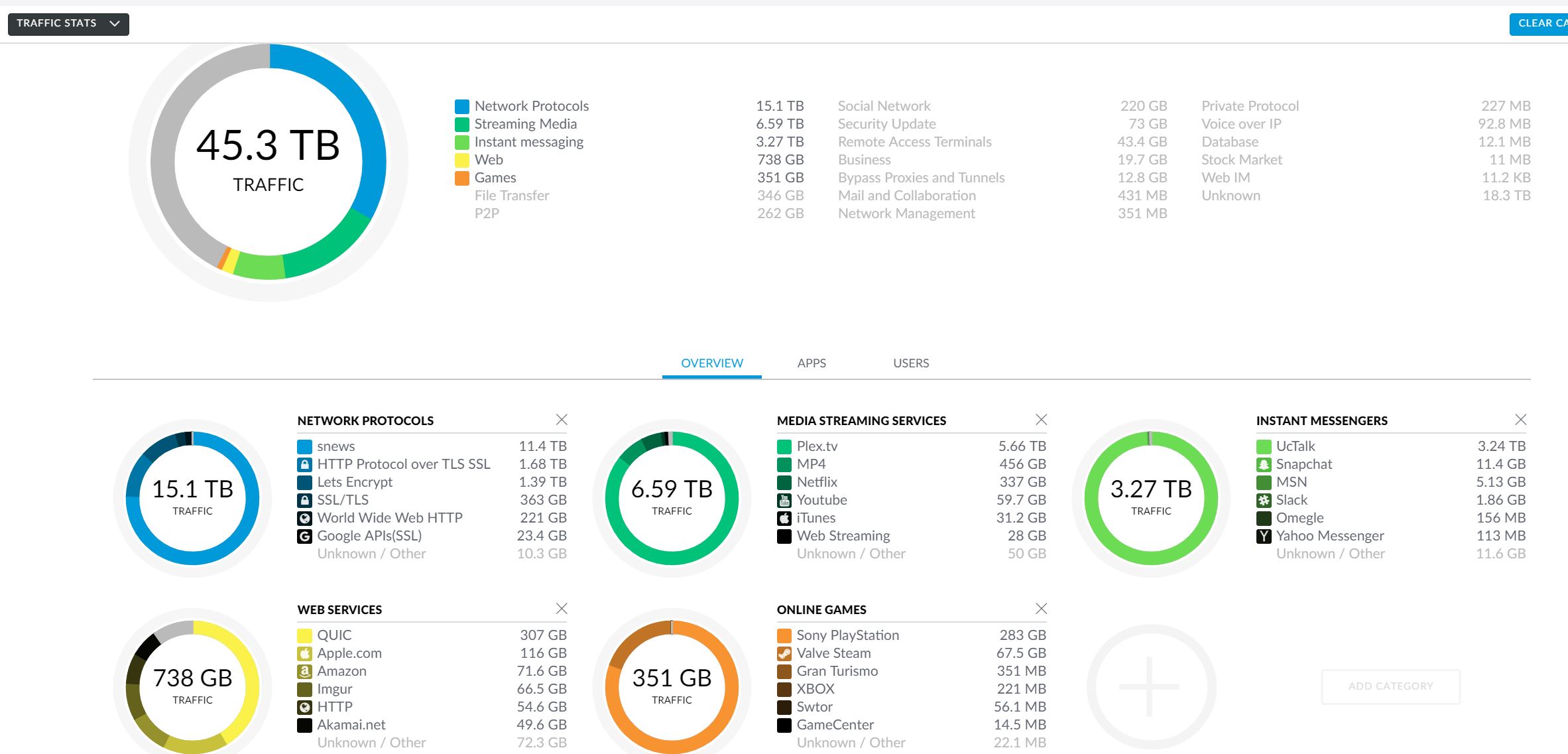
Task: Click the Network Protocols blue swatch
Action: click(462, 106)
